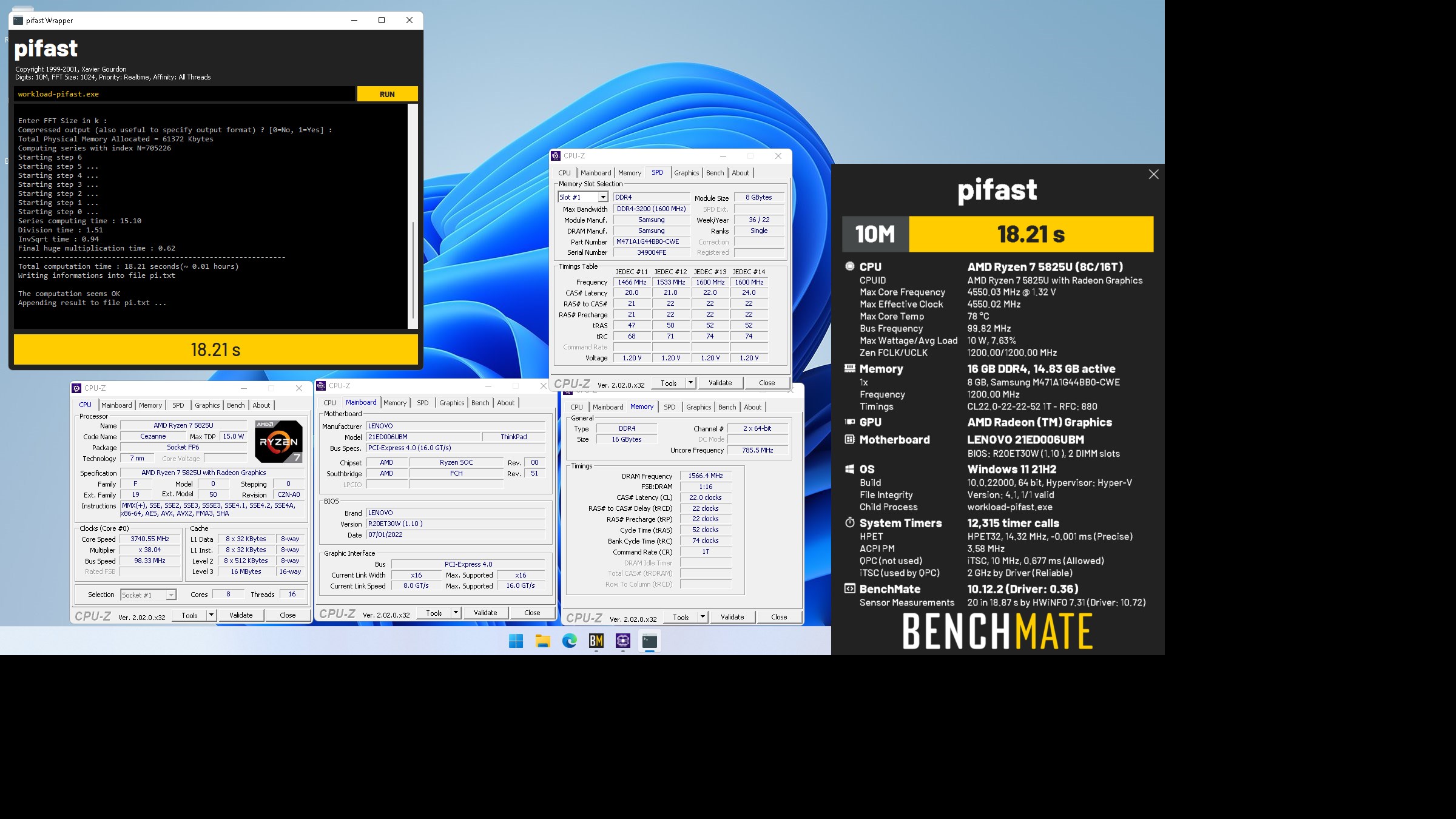Click 'Total computation time' console line
This screenshot has width=1456, height=819.
click(128, 266)
